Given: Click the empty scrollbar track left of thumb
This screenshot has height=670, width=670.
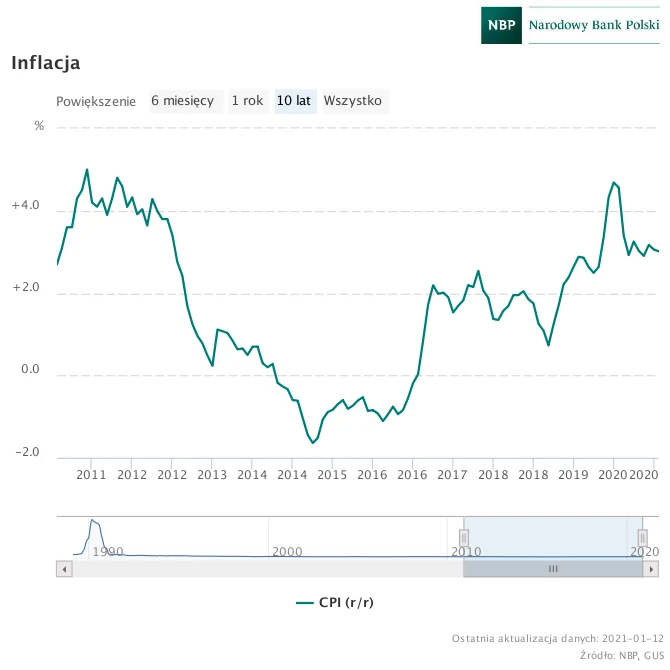Looking at the screenshot, I should (x=267, y=569).
